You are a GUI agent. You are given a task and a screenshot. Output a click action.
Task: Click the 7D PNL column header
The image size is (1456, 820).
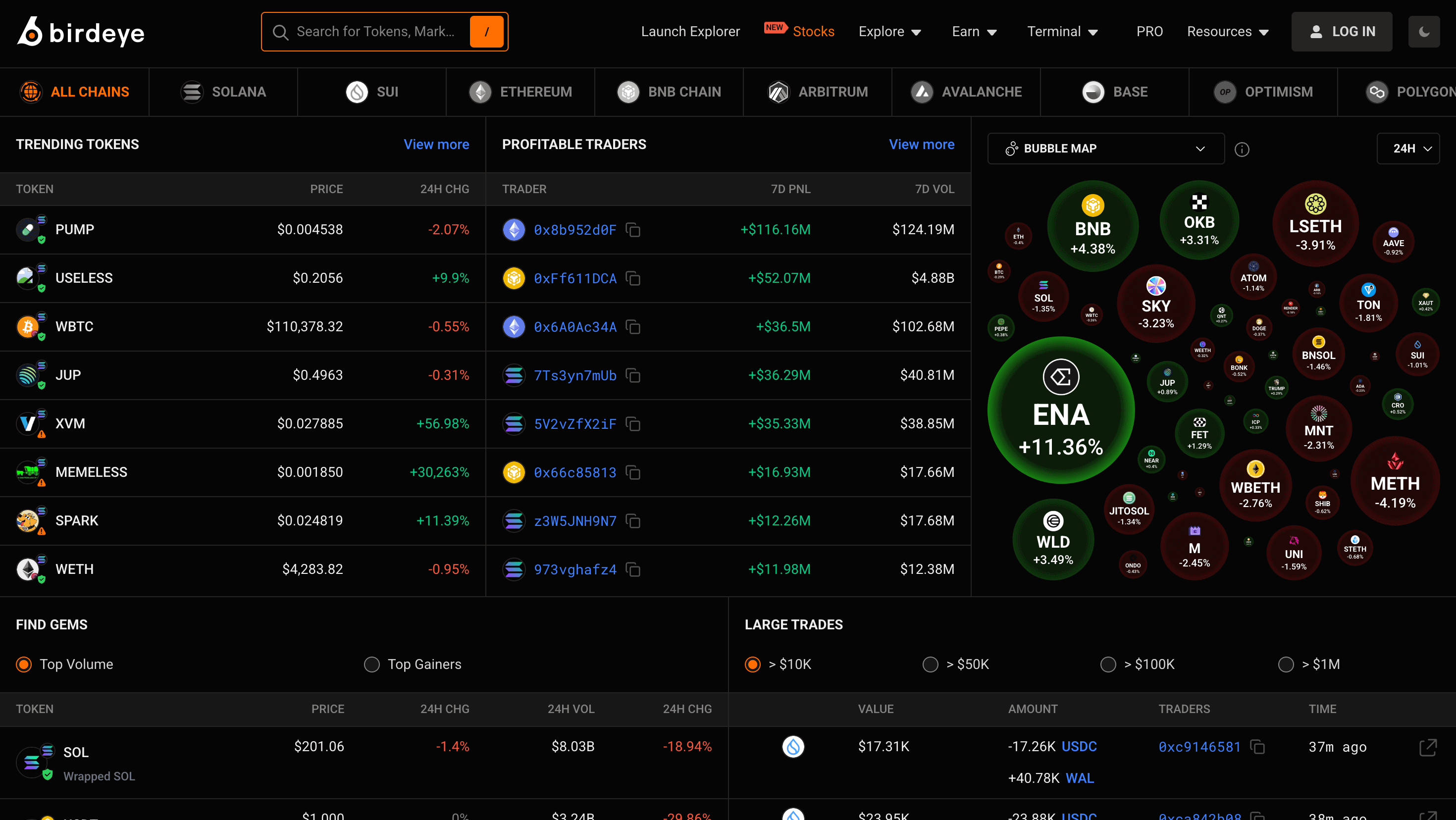tap(791, 189)
